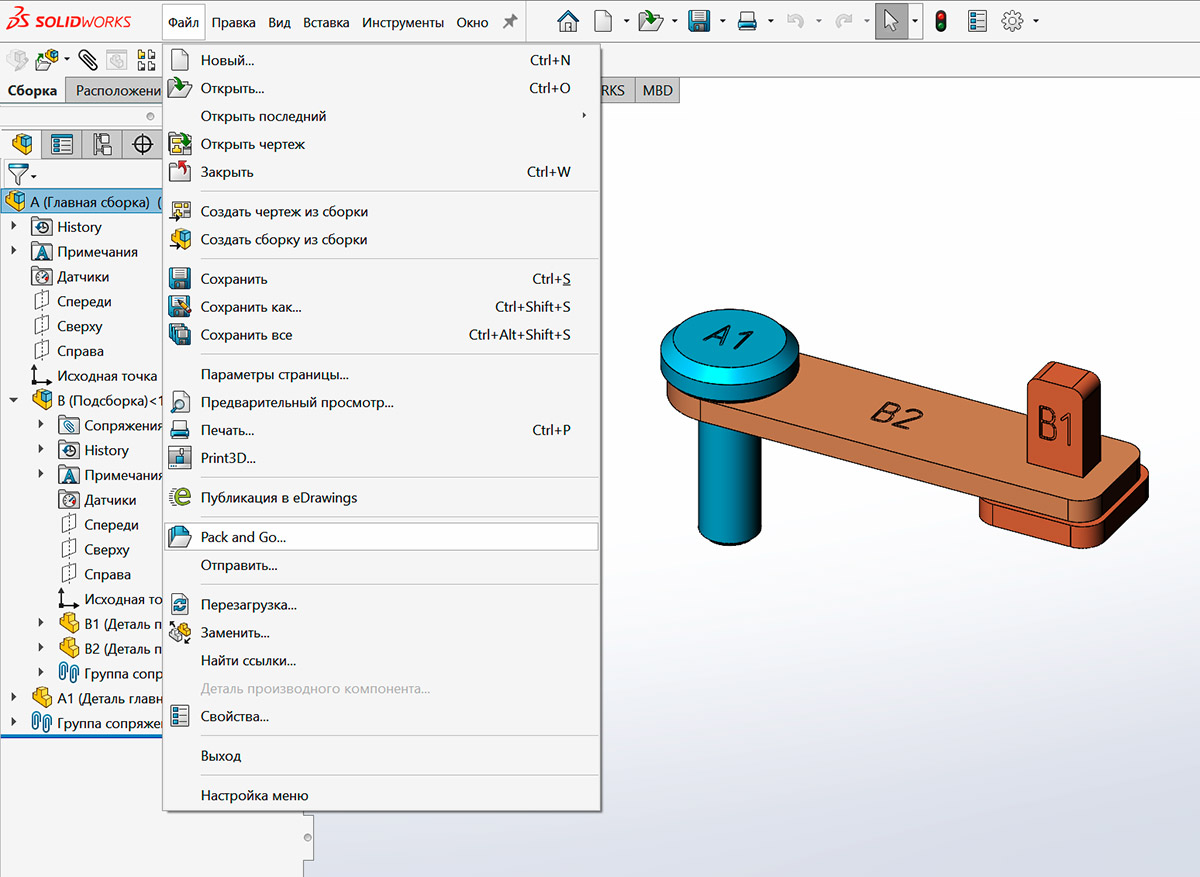This screenshot has height=877, width=1200.
Task: Open the Options gear icon
Action: pos(1013,21)
